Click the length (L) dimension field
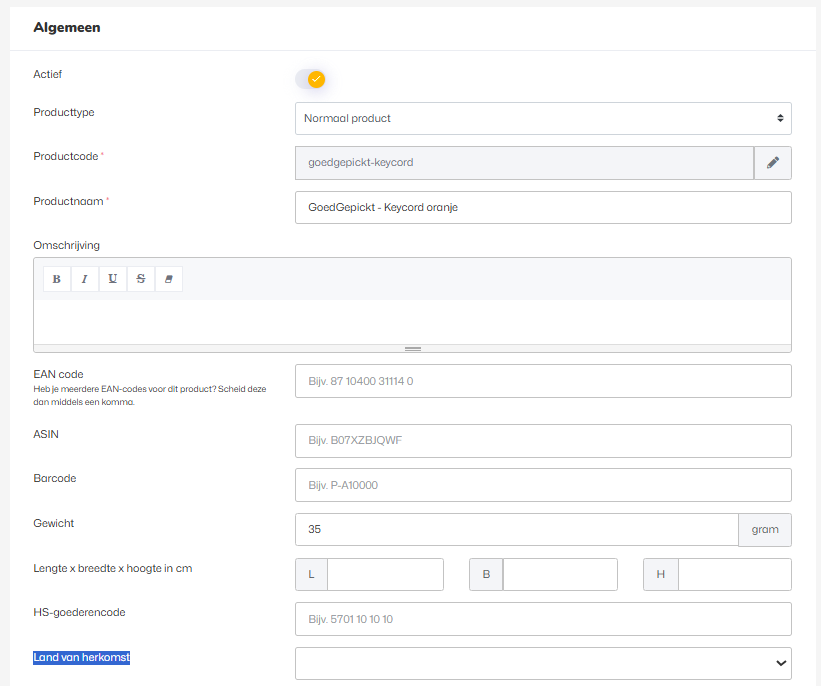 pyautogui.click(x=385, y=575)
